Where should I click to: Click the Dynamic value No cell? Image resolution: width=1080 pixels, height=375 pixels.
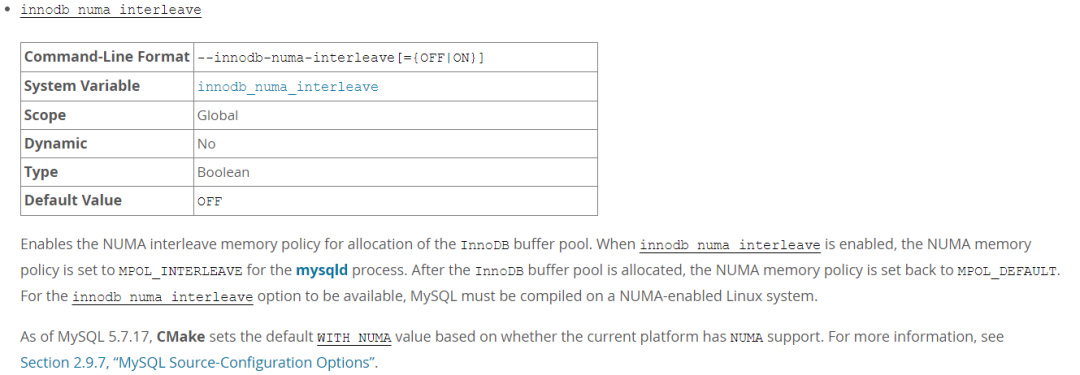(395, 143)
